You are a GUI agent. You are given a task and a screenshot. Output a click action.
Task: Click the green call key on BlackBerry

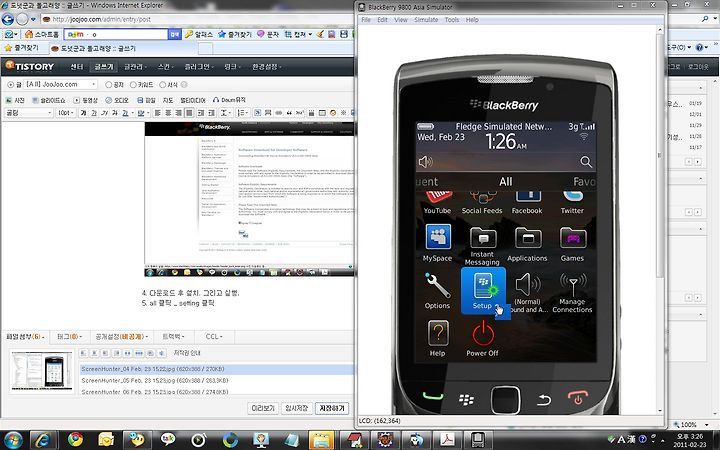coord(433,397)
